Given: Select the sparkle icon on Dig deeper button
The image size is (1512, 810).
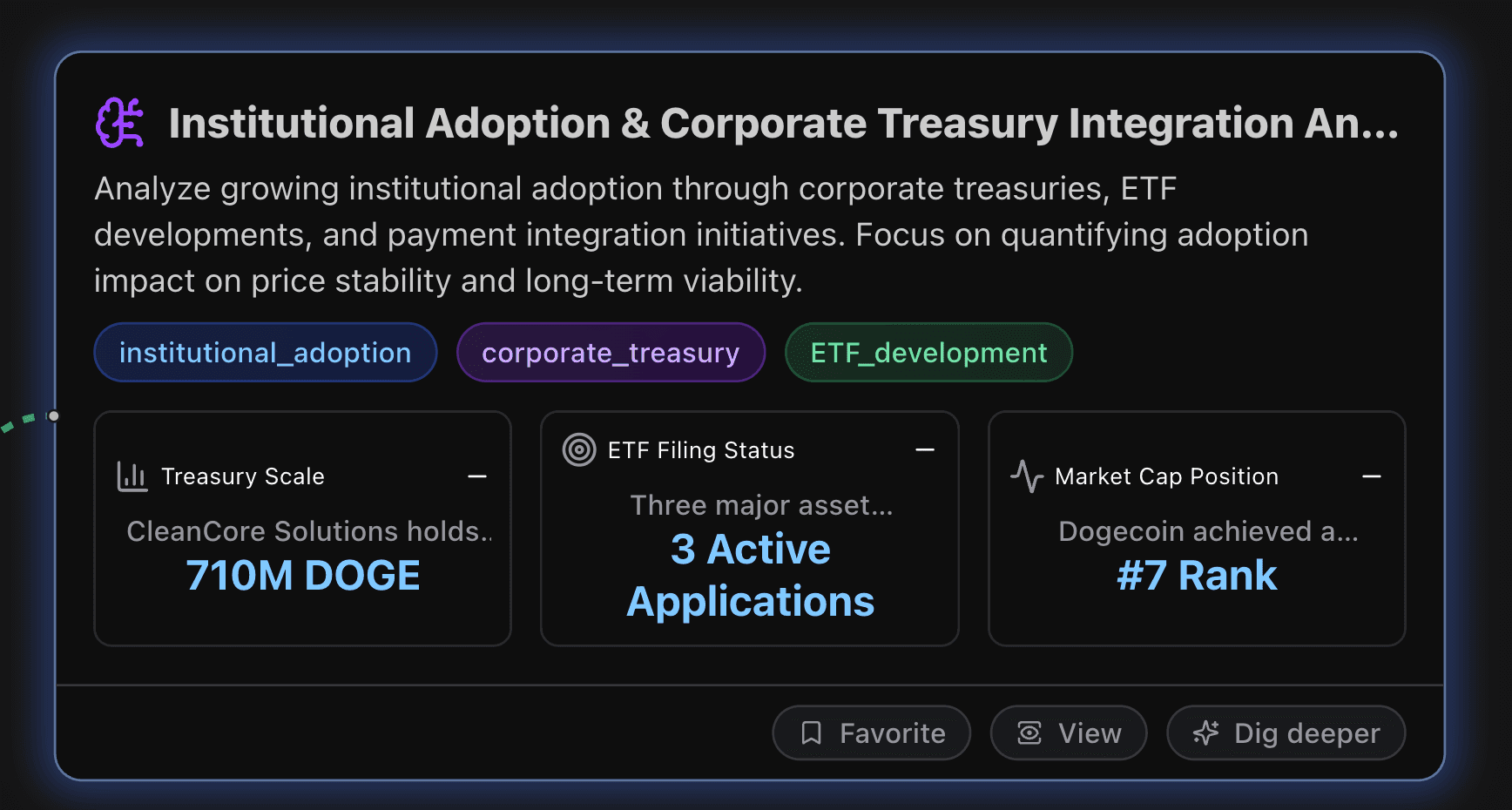Looking at the screenshot, I should tap(1206, 732).
